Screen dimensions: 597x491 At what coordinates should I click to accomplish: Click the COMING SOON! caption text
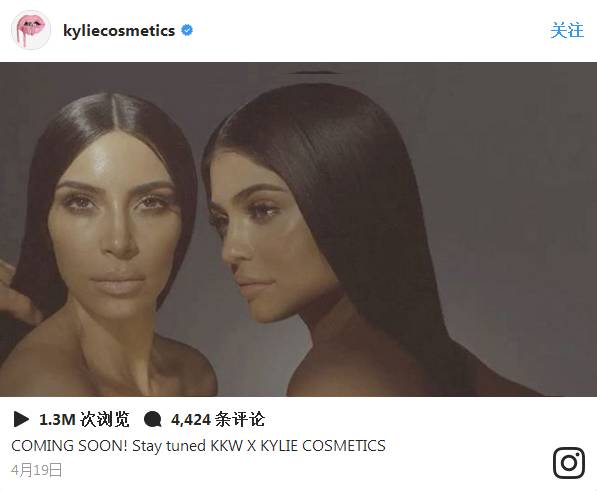tap(69, 446)
